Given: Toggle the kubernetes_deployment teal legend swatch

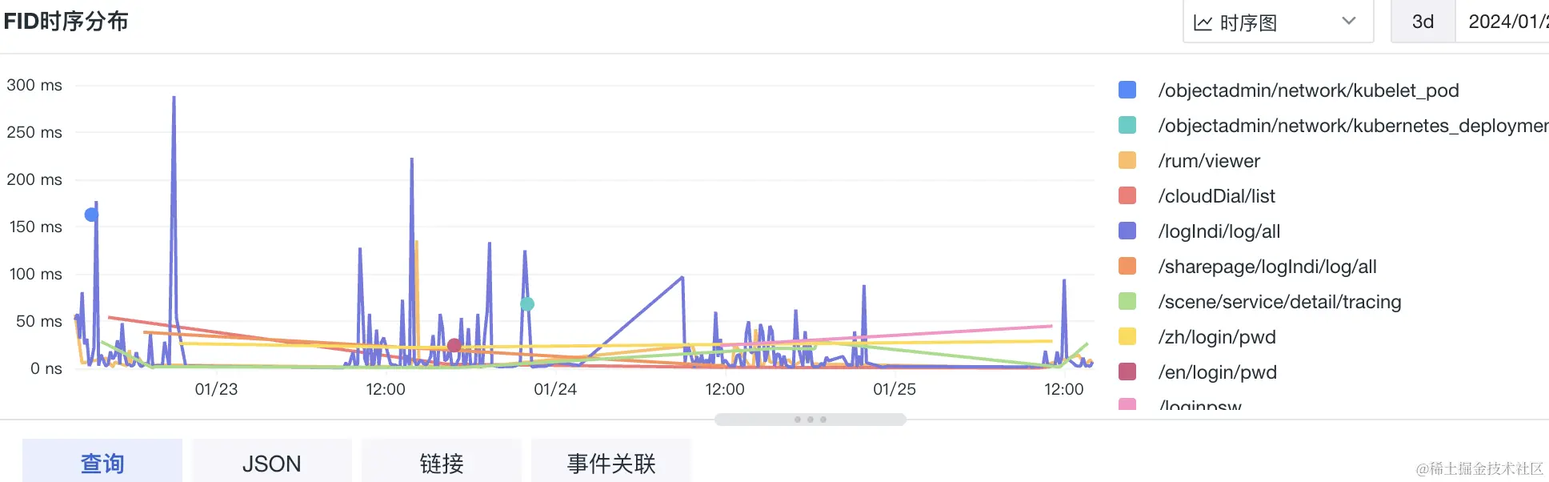Looking at the screenshot, I should point(1127,125).
